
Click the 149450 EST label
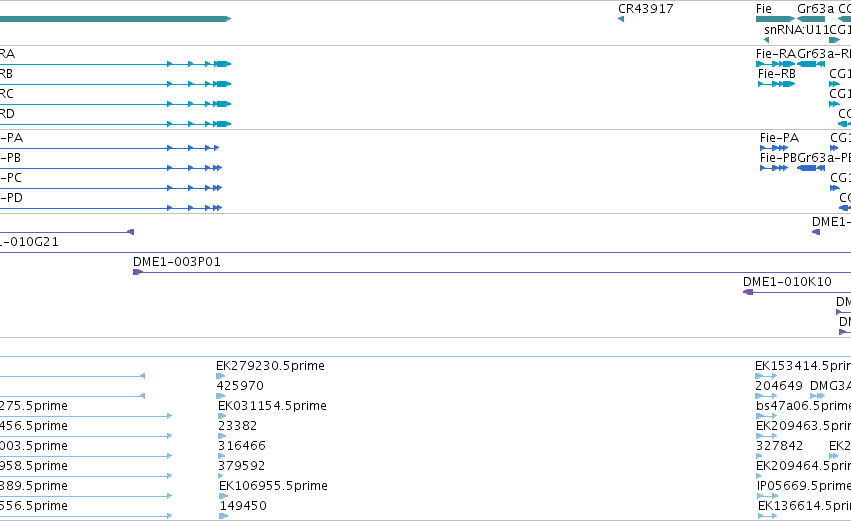[243, 506]
